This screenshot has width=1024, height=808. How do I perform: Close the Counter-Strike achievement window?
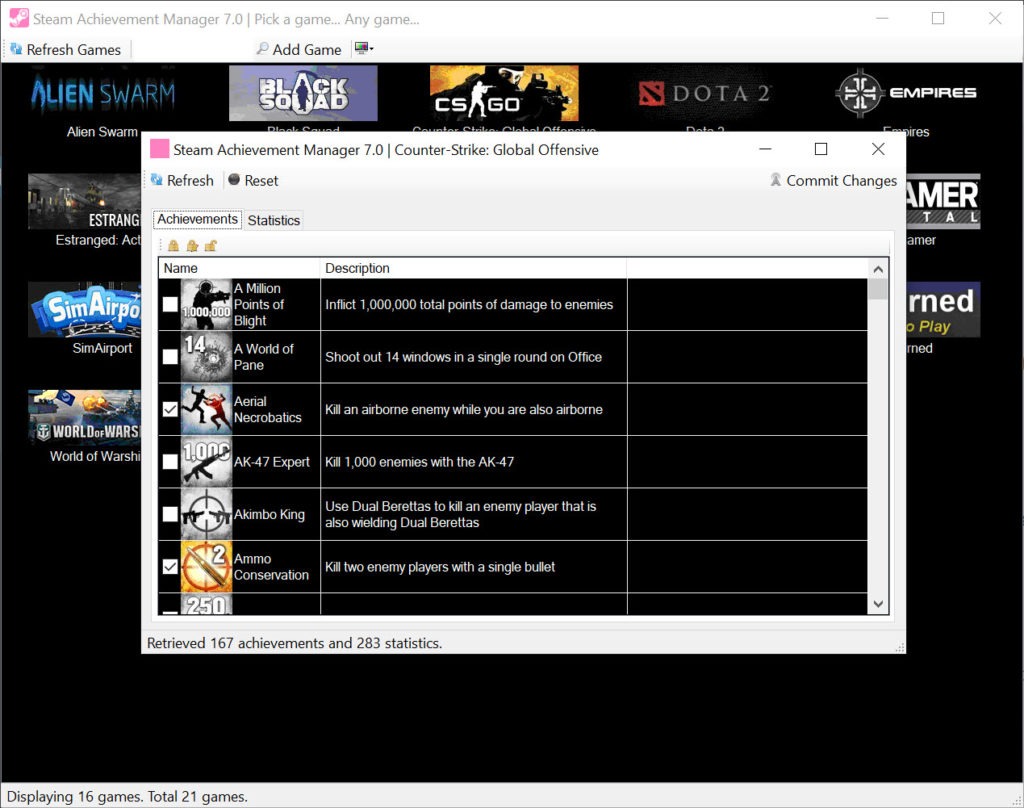(878, 149)
